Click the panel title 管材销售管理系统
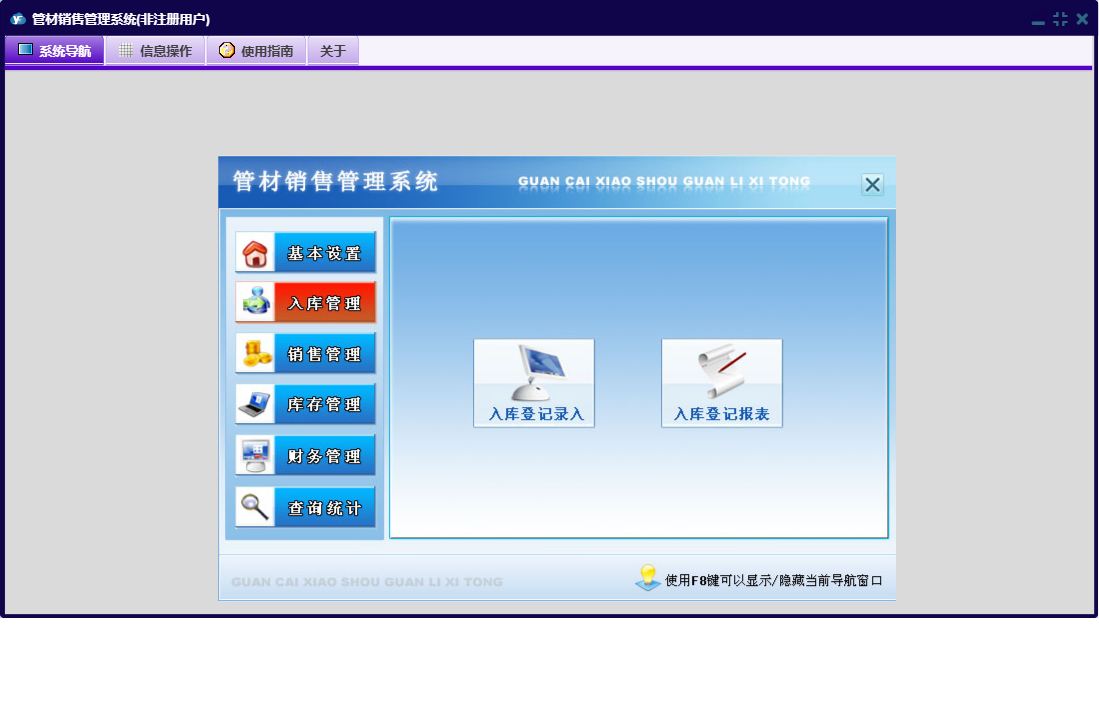The width and height of the screenshot is (1099, 723). point(336,181)
